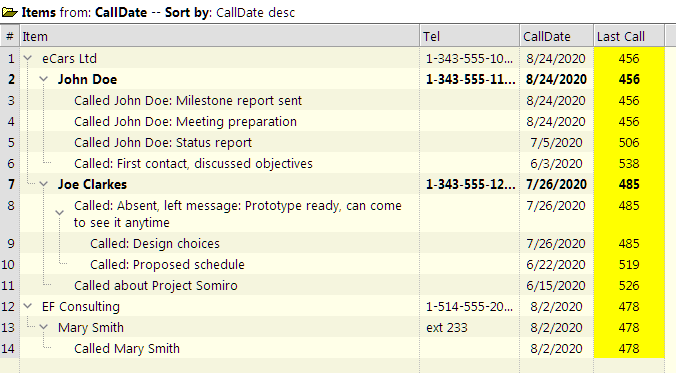Collapse the eCars Ltd tree node
The image size is (676, 373).
click(x=28, y=58)
